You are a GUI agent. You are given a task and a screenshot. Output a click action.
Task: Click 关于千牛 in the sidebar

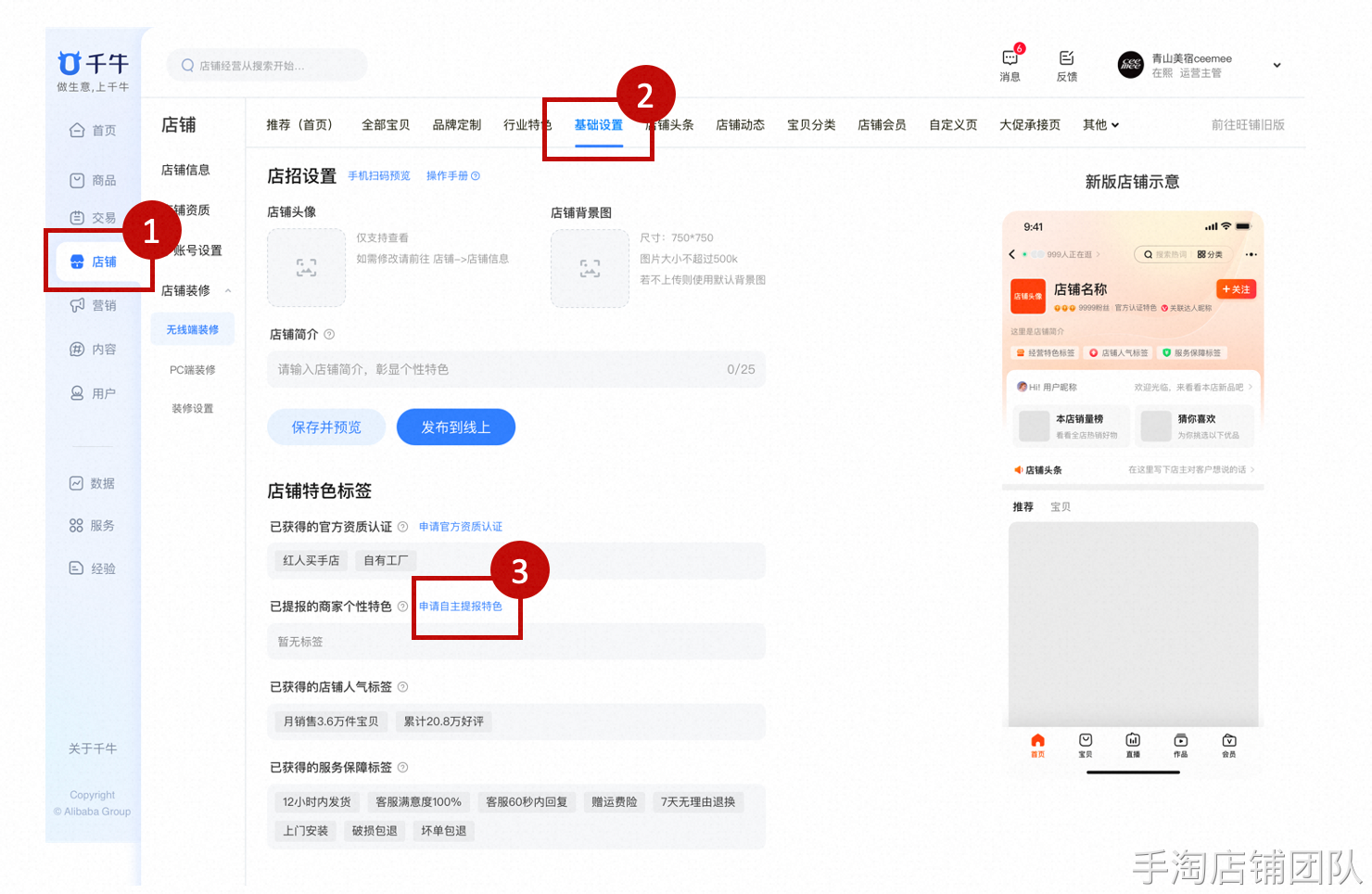93,749
